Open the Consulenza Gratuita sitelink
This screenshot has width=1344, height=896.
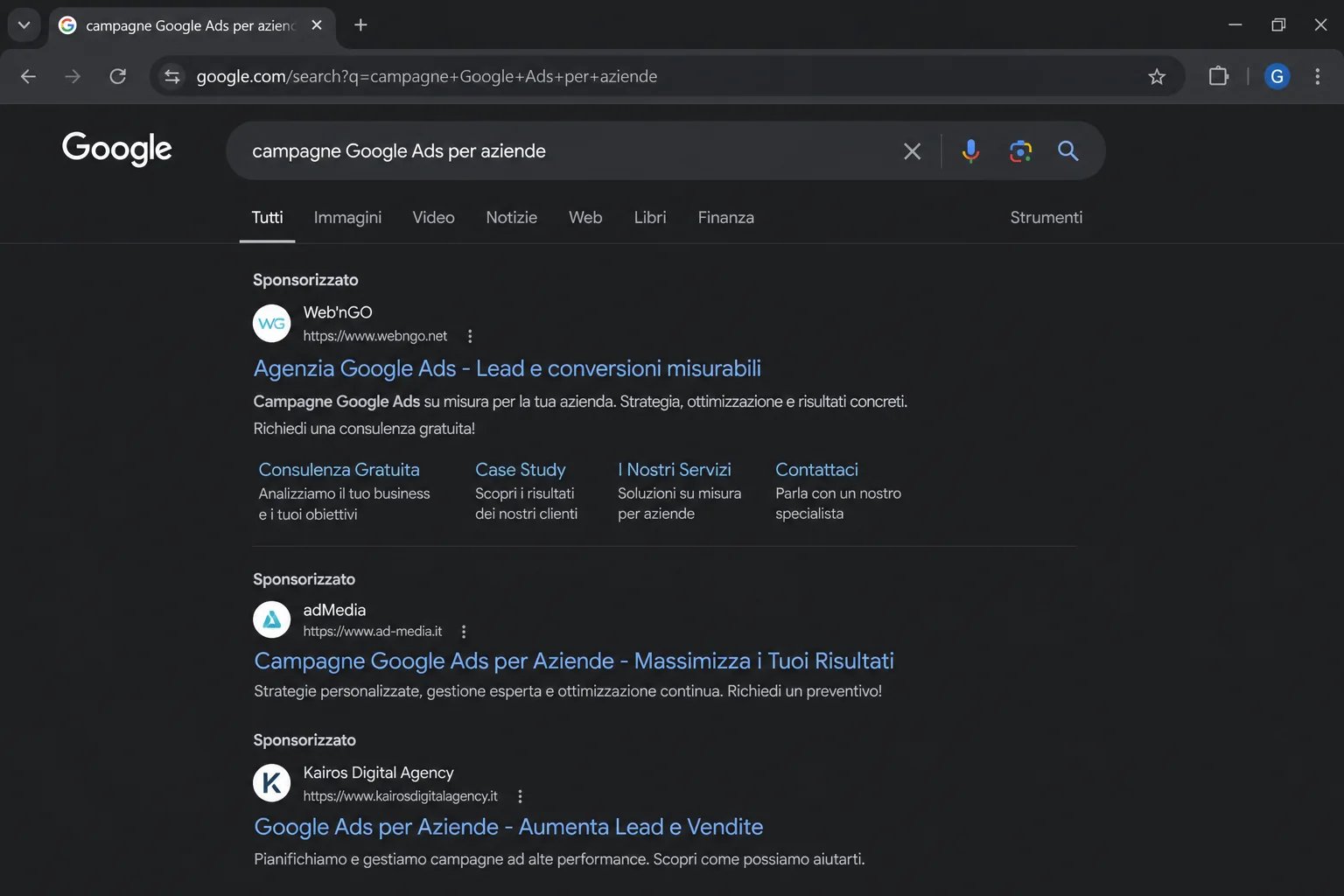(339, 470)
